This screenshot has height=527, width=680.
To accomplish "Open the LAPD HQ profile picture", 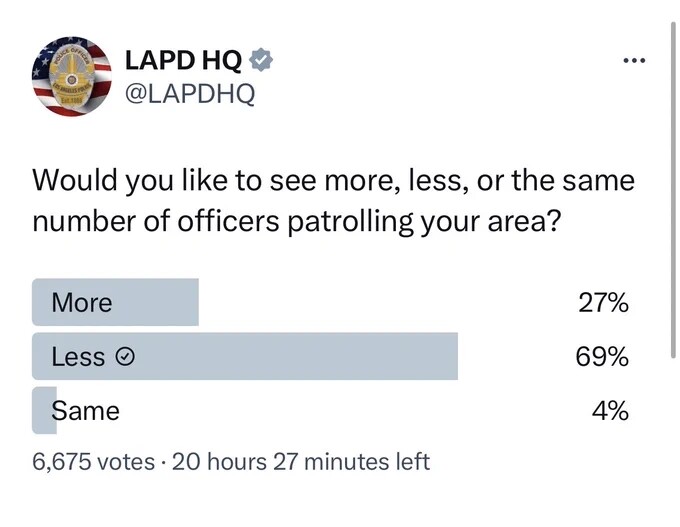I will point(72,78).
